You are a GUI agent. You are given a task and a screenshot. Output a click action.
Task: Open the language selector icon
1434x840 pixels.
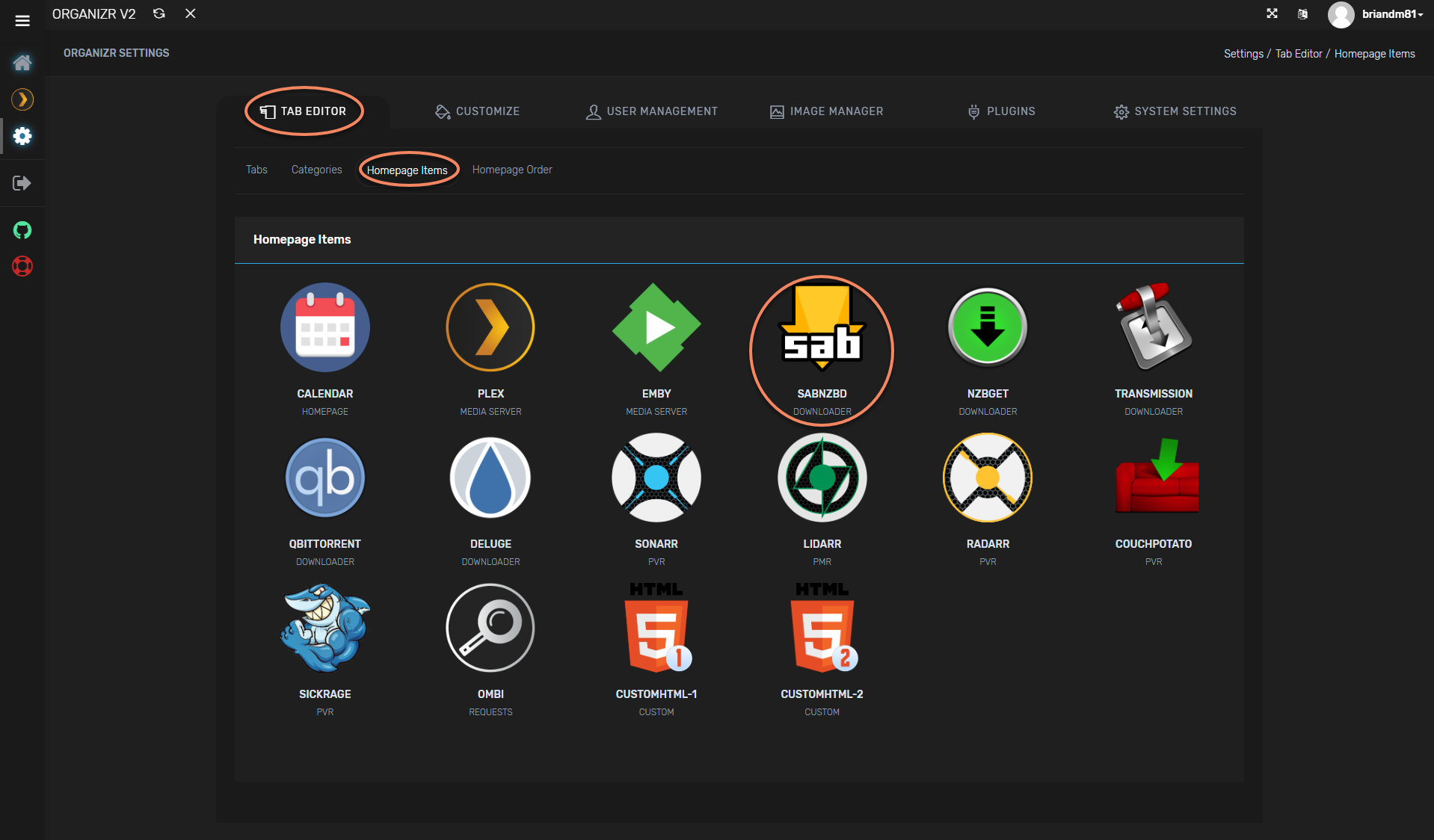click(1302, 14)
